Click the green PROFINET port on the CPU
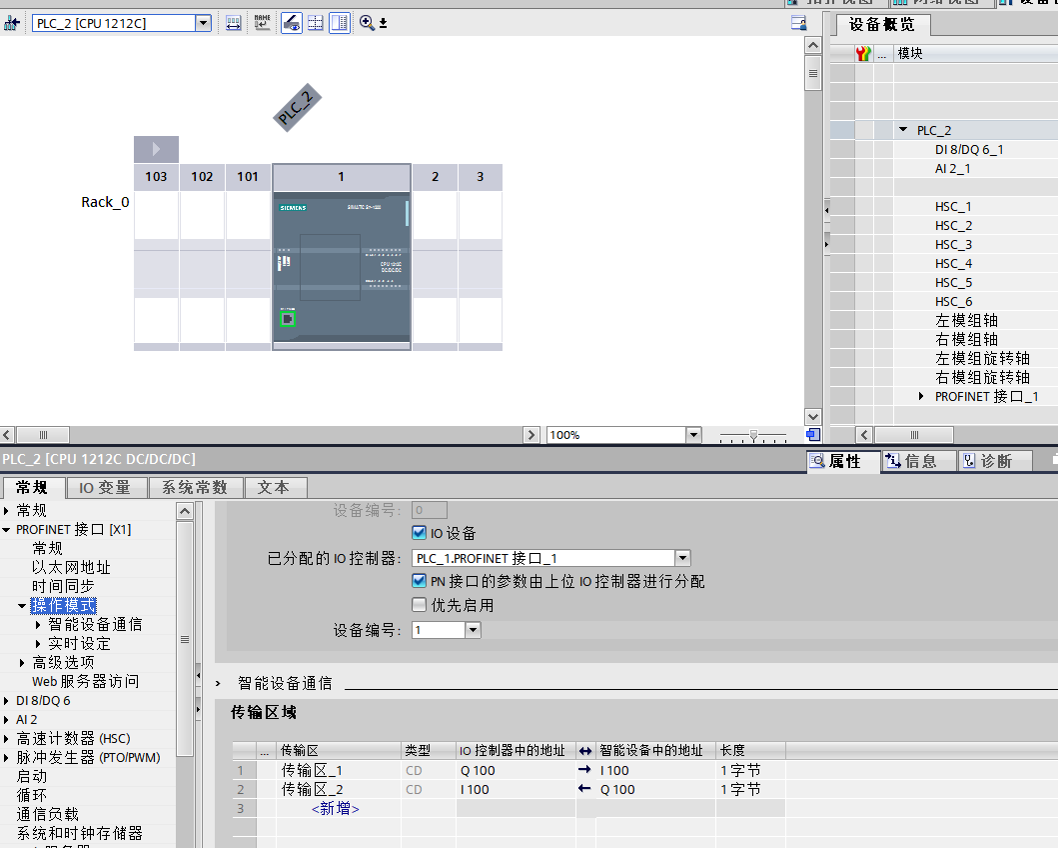Image resolution: width=1058 pixels, height=848 pixels. pyautogui.click(x=287, y=318)
